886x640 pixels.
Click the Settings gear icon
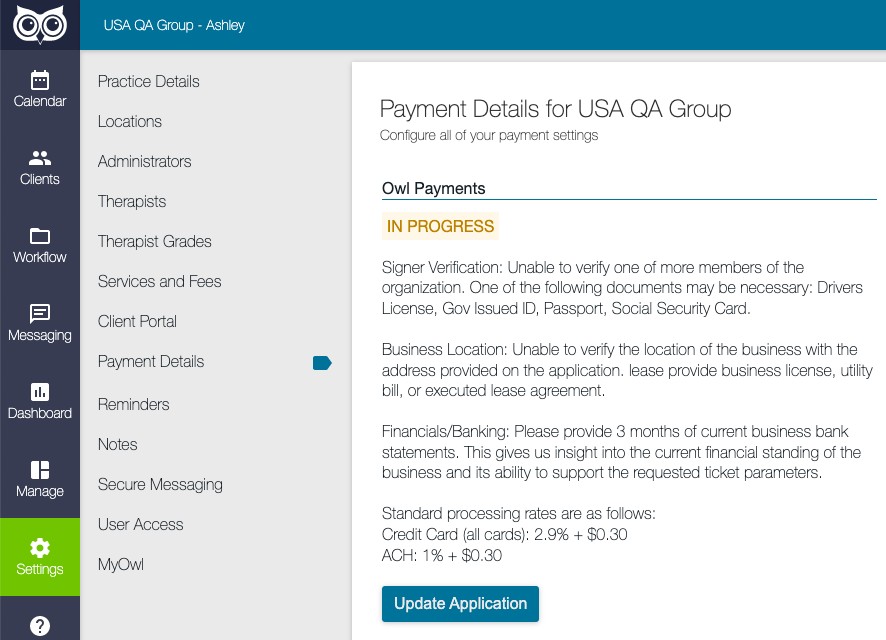tap(40, 547)
